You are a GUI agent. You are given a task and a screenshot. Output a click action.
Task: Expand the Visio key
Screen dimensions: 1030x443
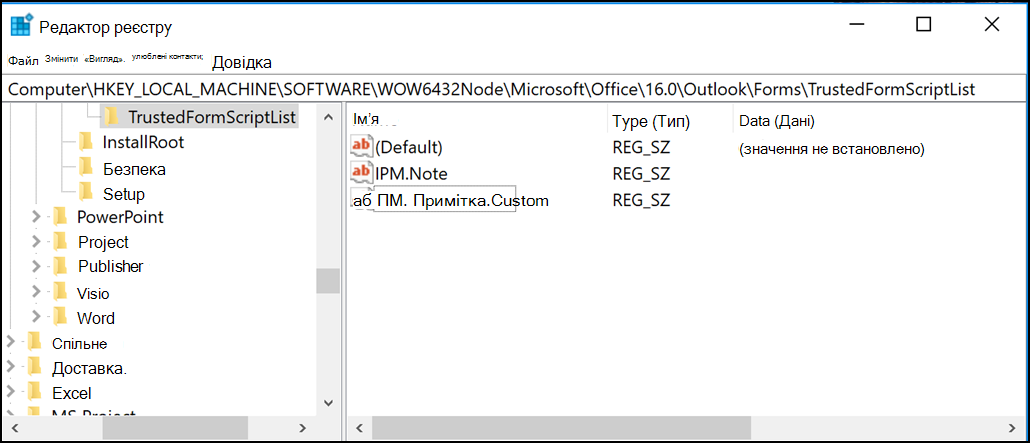click(x=36, y=292)
